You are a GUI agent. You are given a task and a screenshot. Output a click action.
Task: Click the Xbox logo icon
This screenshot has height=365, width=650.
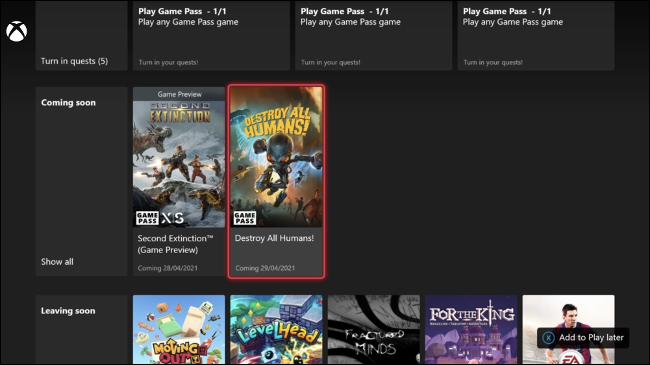click(17, 32)
